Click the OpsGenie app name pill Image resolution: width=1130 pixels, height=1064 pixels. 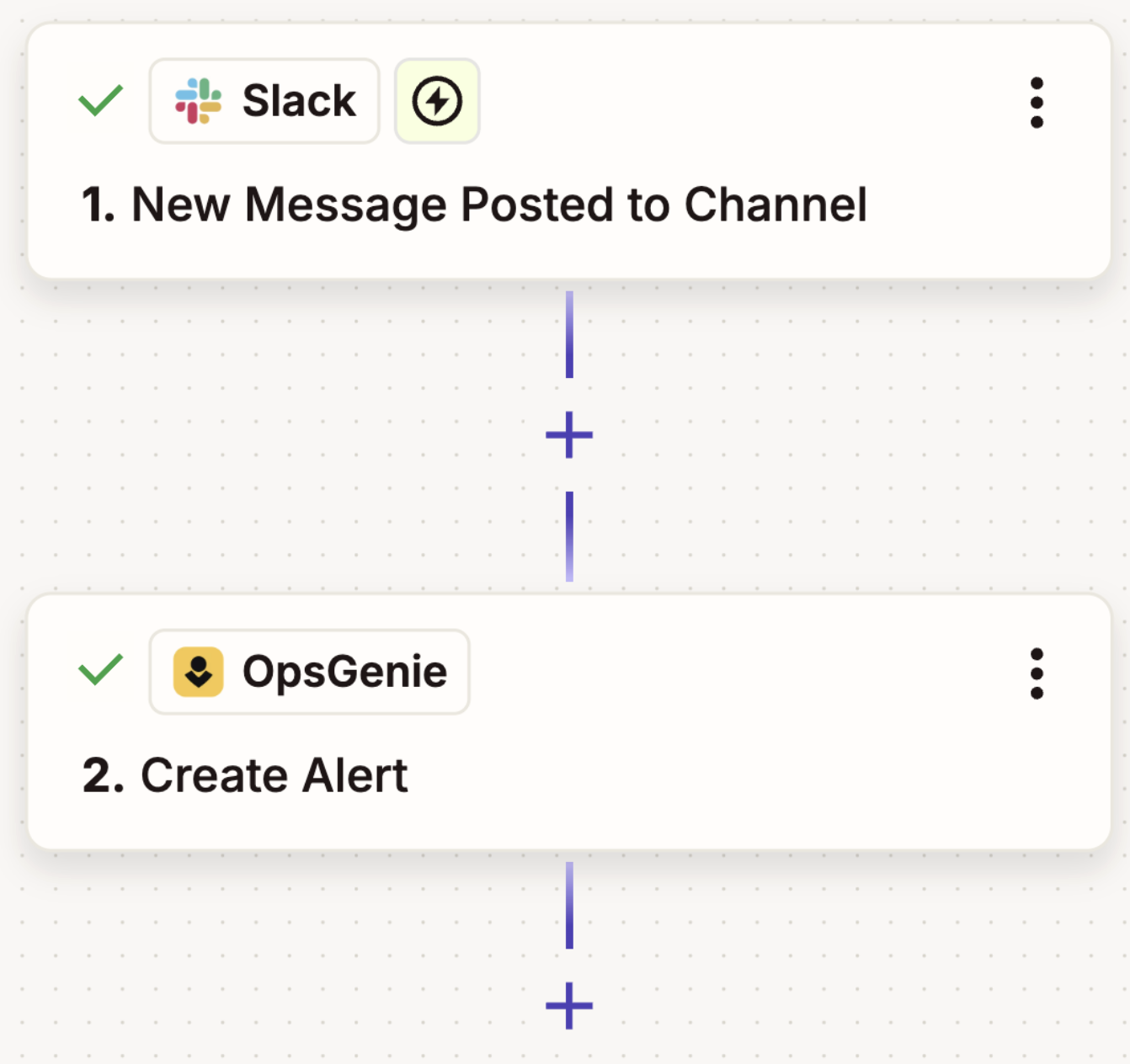308,672
